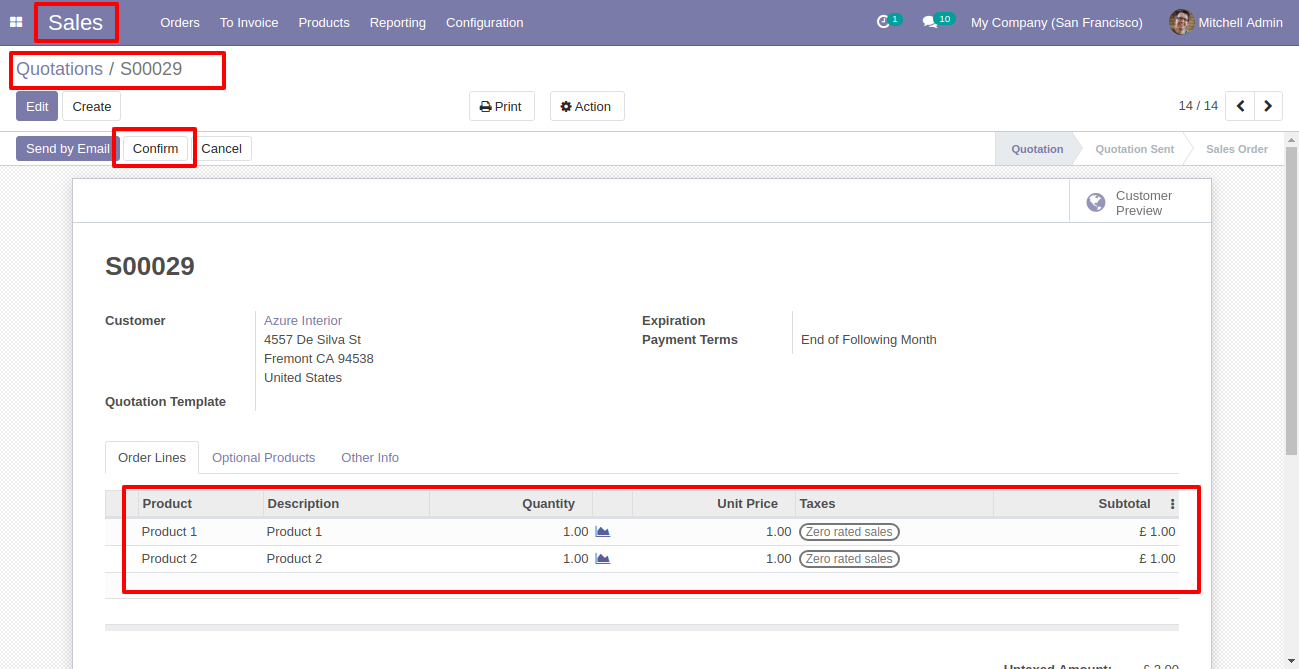1299x669 pixels.
Task: Click End of Following Month payment term
Action: pyautogui.click(x=869, y=340)
